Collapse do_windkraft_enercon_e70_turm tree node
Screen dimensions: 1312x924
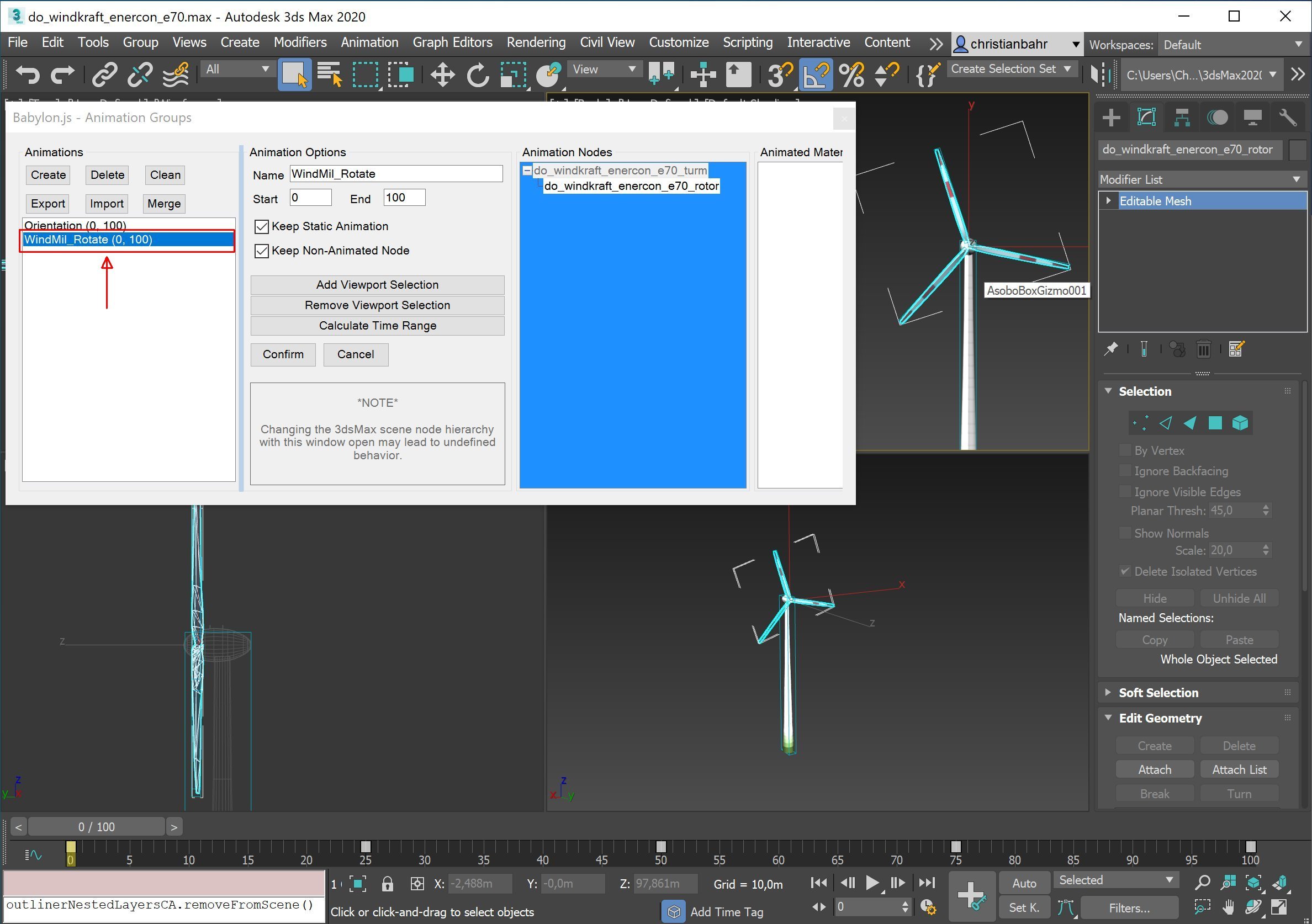527,171
